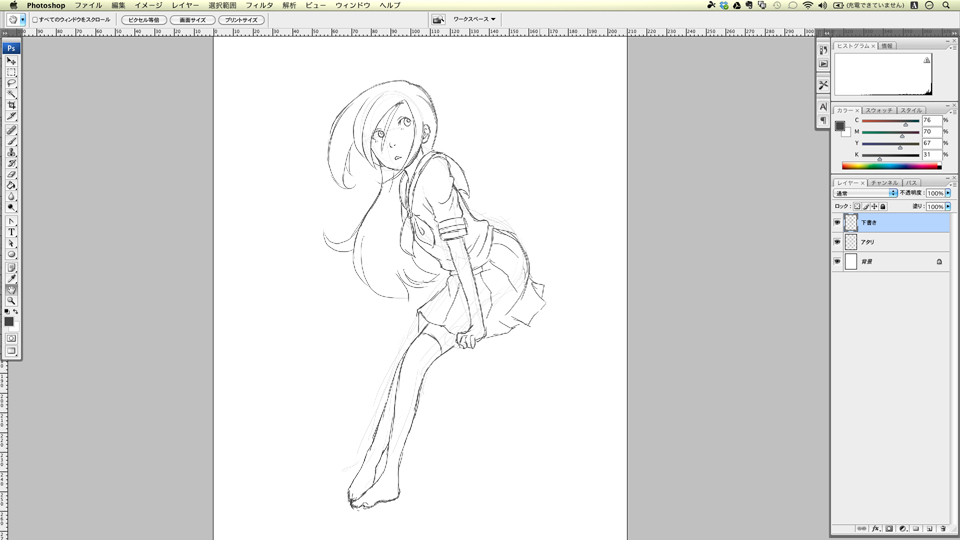Screen dimensions: 960x540
Task: Select the Crop tool
Action: pyautogui.click(x=11, y=105)
